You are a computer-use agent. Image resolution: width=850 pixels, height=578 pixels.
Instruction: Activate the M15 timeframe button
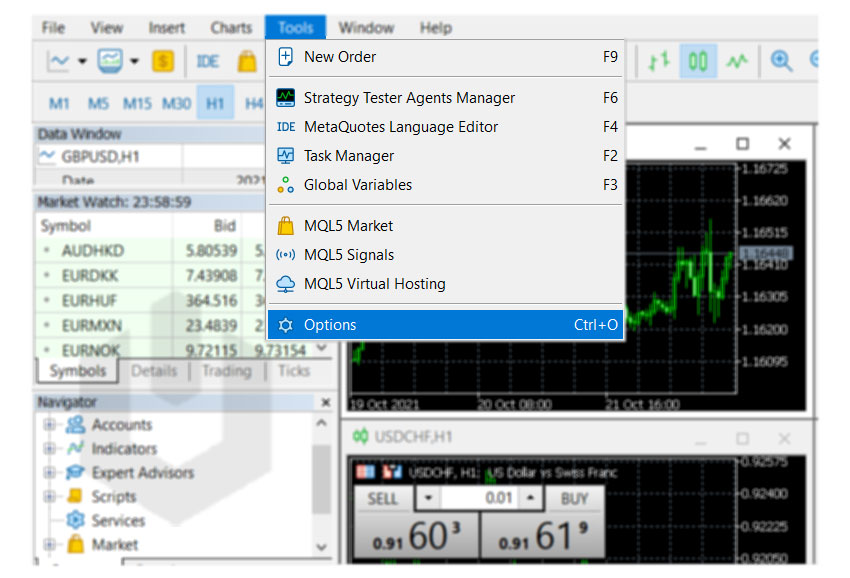pyautogui.click(x=137, y=103)
